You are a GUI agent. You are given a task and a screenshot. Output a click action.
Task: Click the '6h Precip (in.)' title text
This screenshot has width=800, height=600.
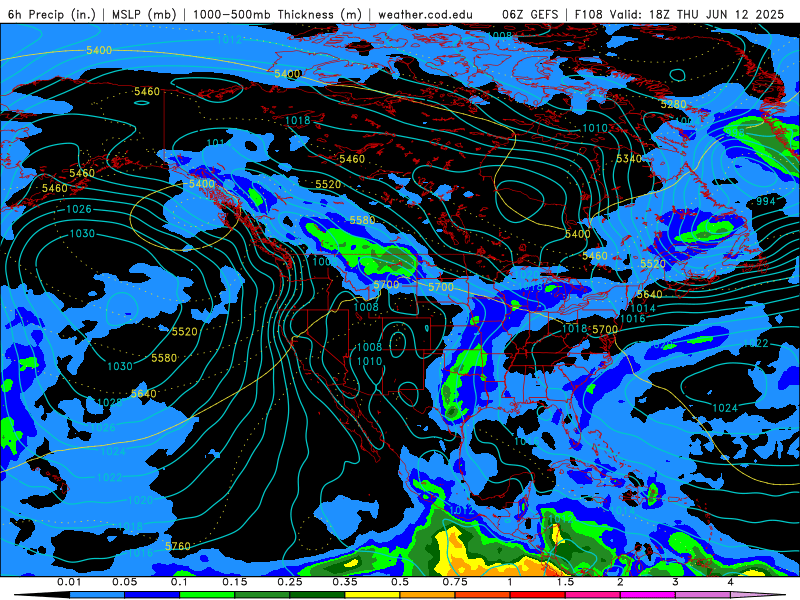click(x=52, y=14)
